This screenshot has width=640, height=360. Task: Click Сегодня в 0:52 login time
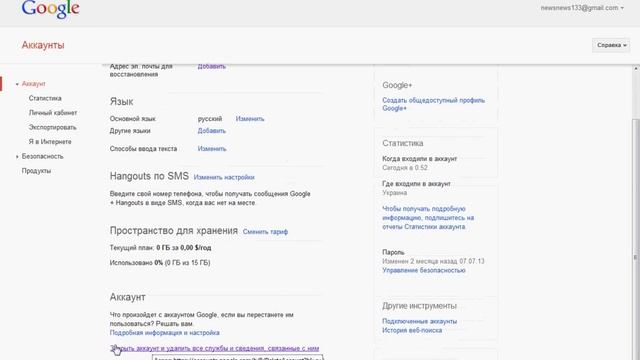(405, 168)
